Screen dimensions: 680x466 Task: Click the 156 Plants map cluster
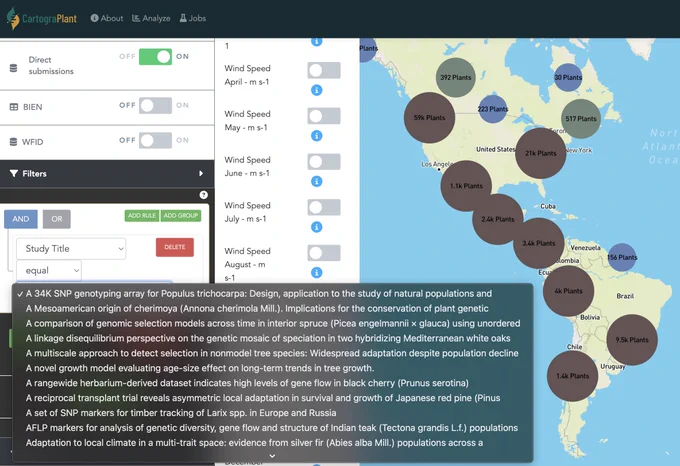tap(622, 257)
